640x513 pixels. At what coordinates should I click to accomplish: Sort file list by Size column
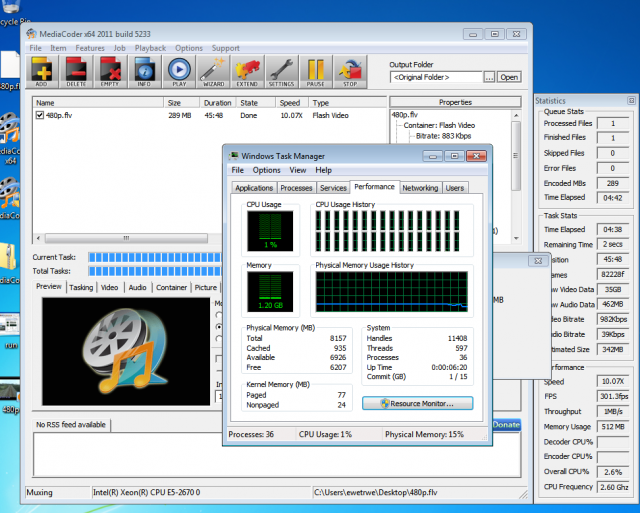click(x=181, y=103)
